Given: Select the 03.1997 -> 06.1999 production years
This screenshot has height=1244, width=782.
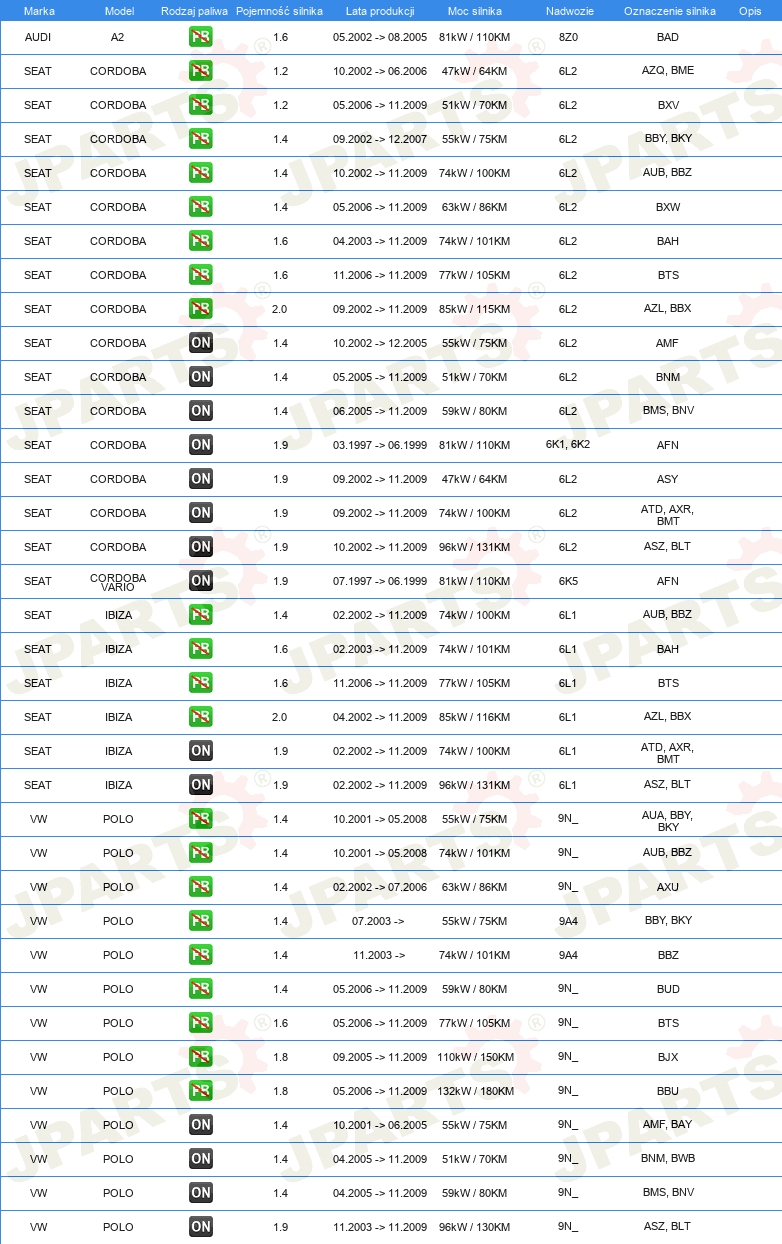Looking at the screenshot, I should point(380,445).
